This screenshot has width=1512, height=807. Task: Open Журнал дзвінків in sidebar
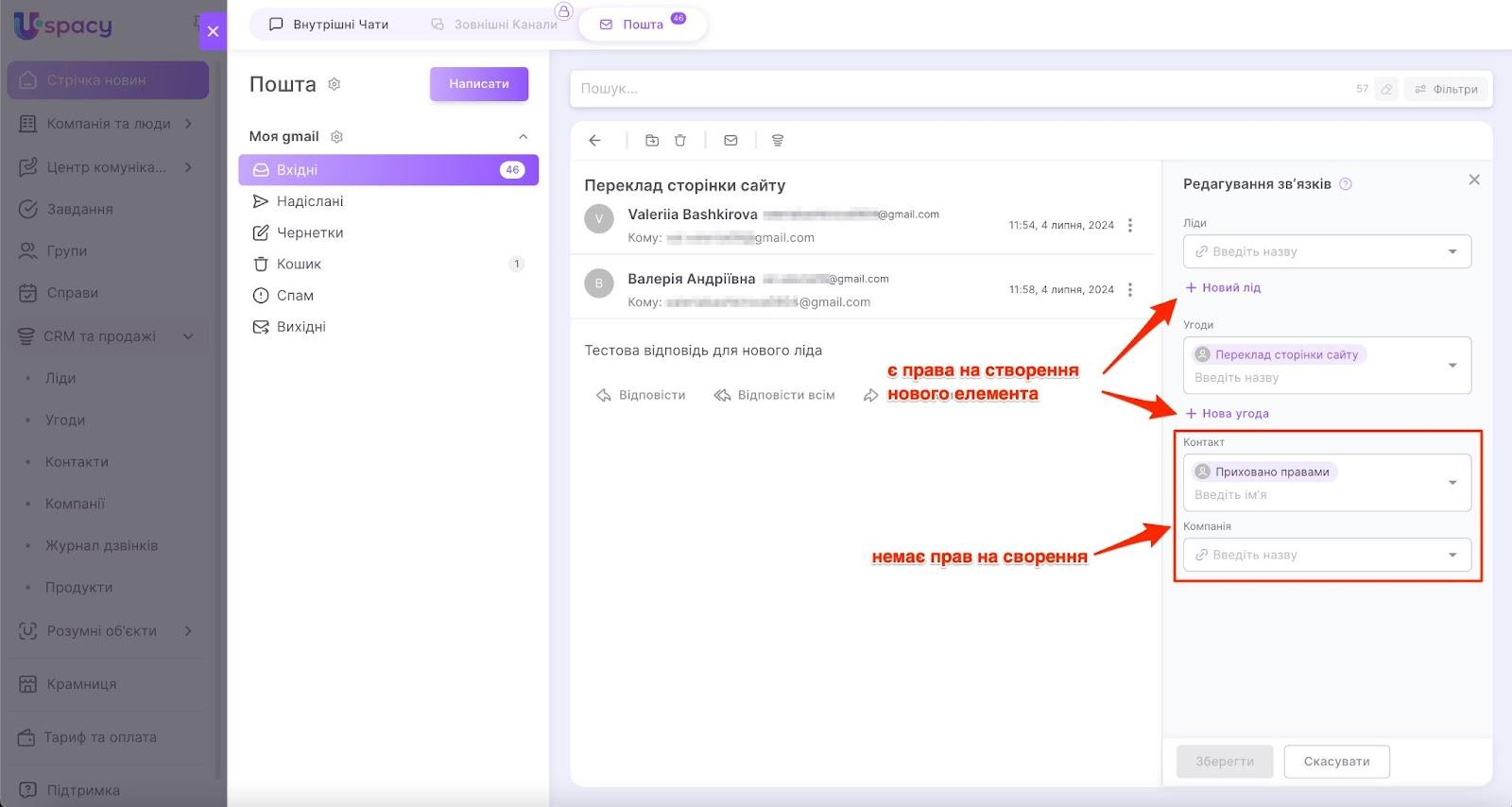pos(101,545)
